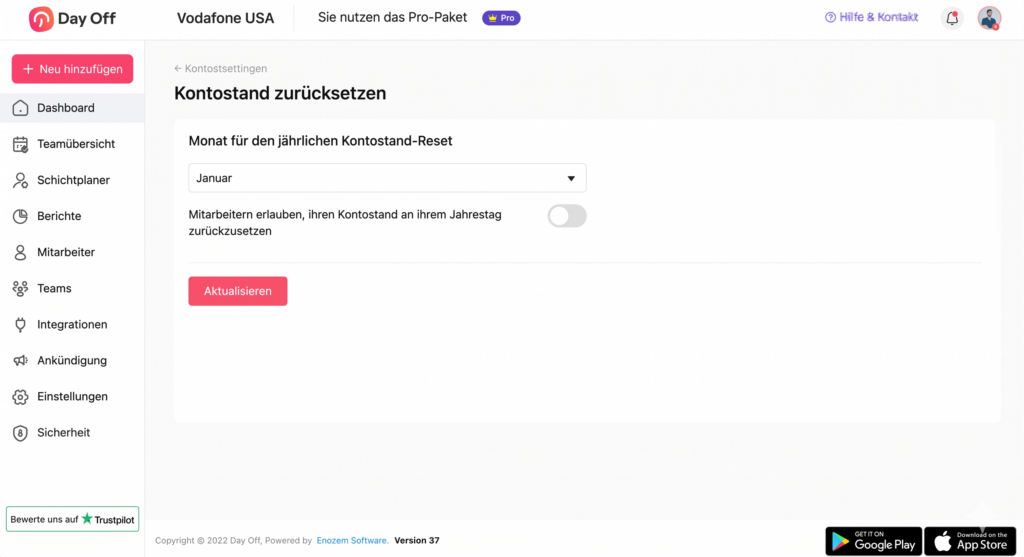Image resolution: width=1024 pixels, height=557 pixels.
Task: Open Dashboard in the sidebar
Action: coord(66,108)
